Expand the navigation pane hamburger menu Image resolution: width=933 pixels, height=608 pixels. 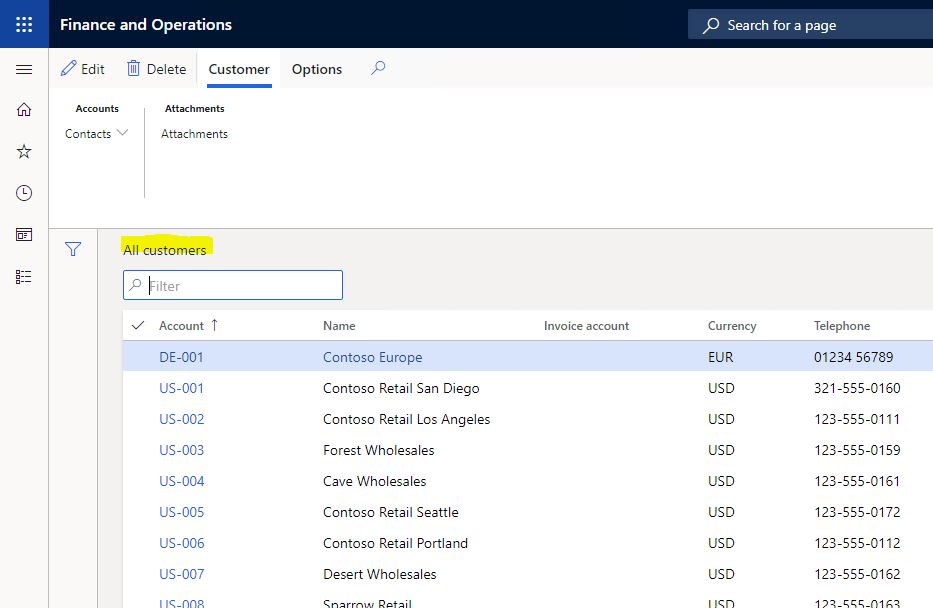coord(24,70)
